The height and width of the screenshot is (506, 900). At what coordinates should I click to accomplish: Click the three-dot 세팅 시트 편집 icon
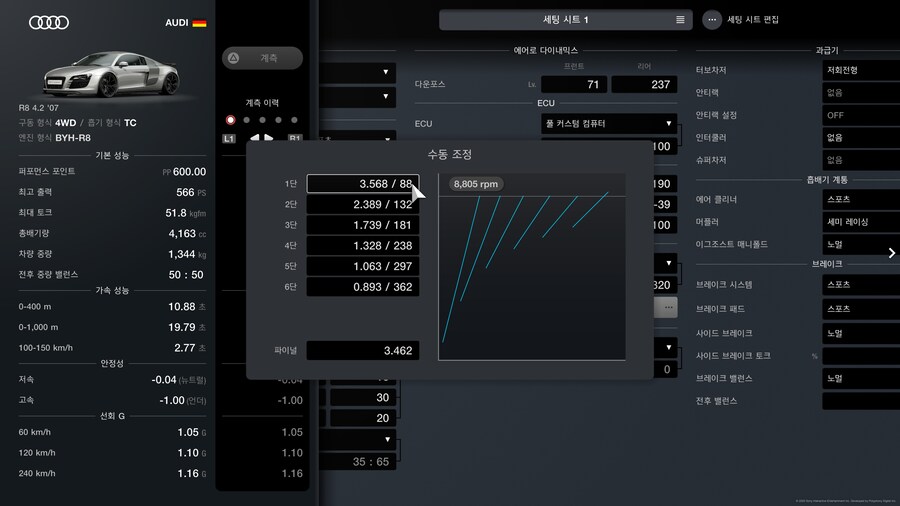pyautogui.click(x=712, y=20)
